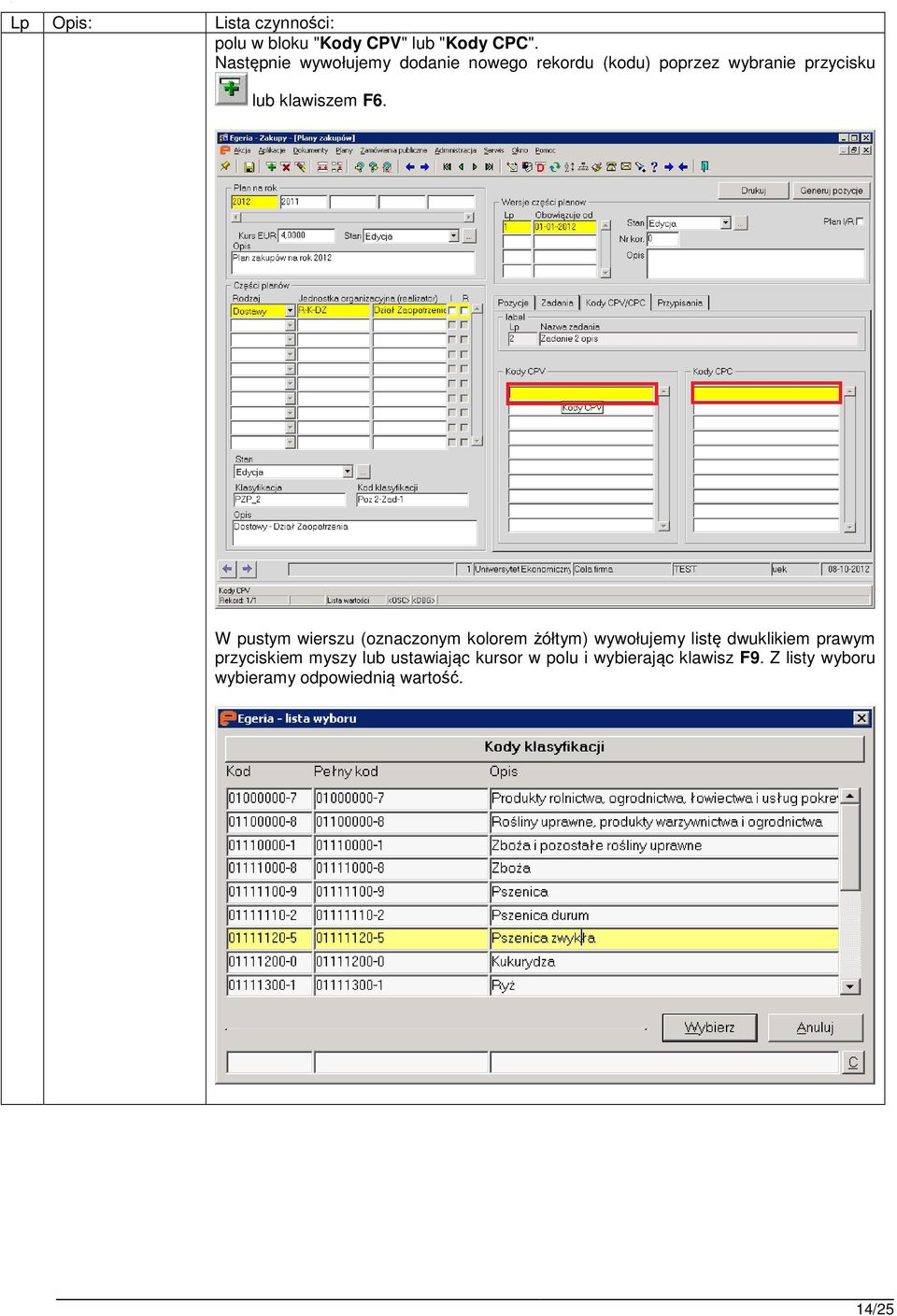Screen dimensions: 897x1316
Task: Click the question mark help icon
Action: click(x=654, y=167)
